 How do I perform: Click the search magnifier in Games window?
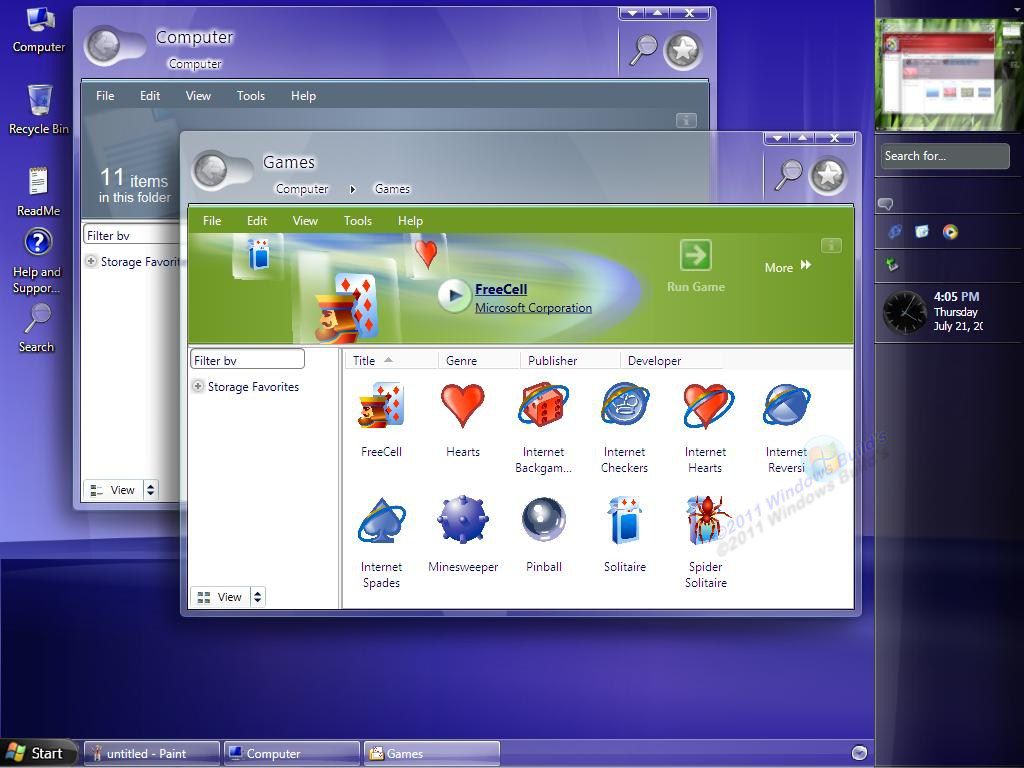[x=788, y=175]
